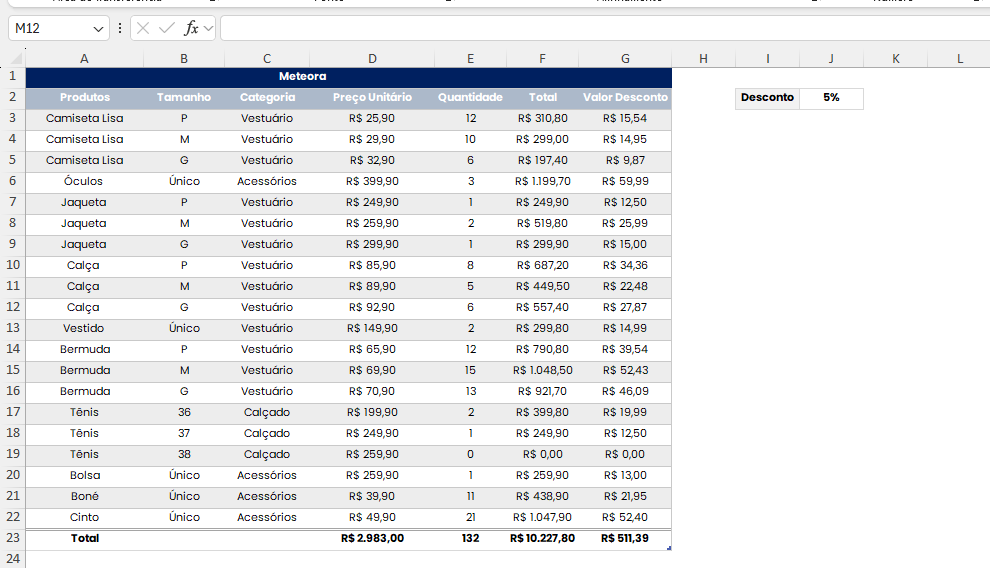This screenshot has height=568, width=990.
Task: Click the Valor Desconto header cell
Action: [625, 97]
